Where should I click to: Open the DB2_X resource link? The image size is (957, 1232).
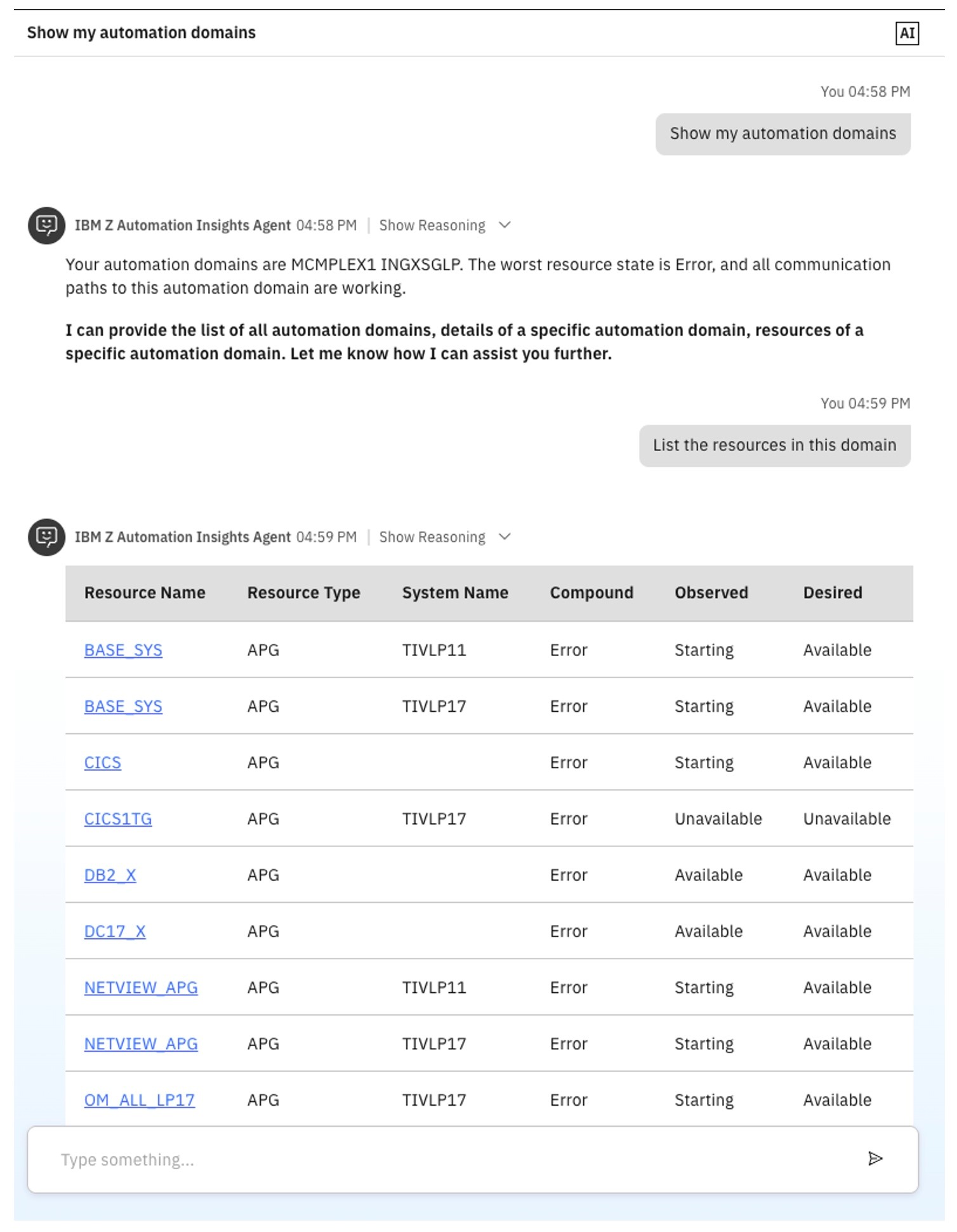pos(110,875)
